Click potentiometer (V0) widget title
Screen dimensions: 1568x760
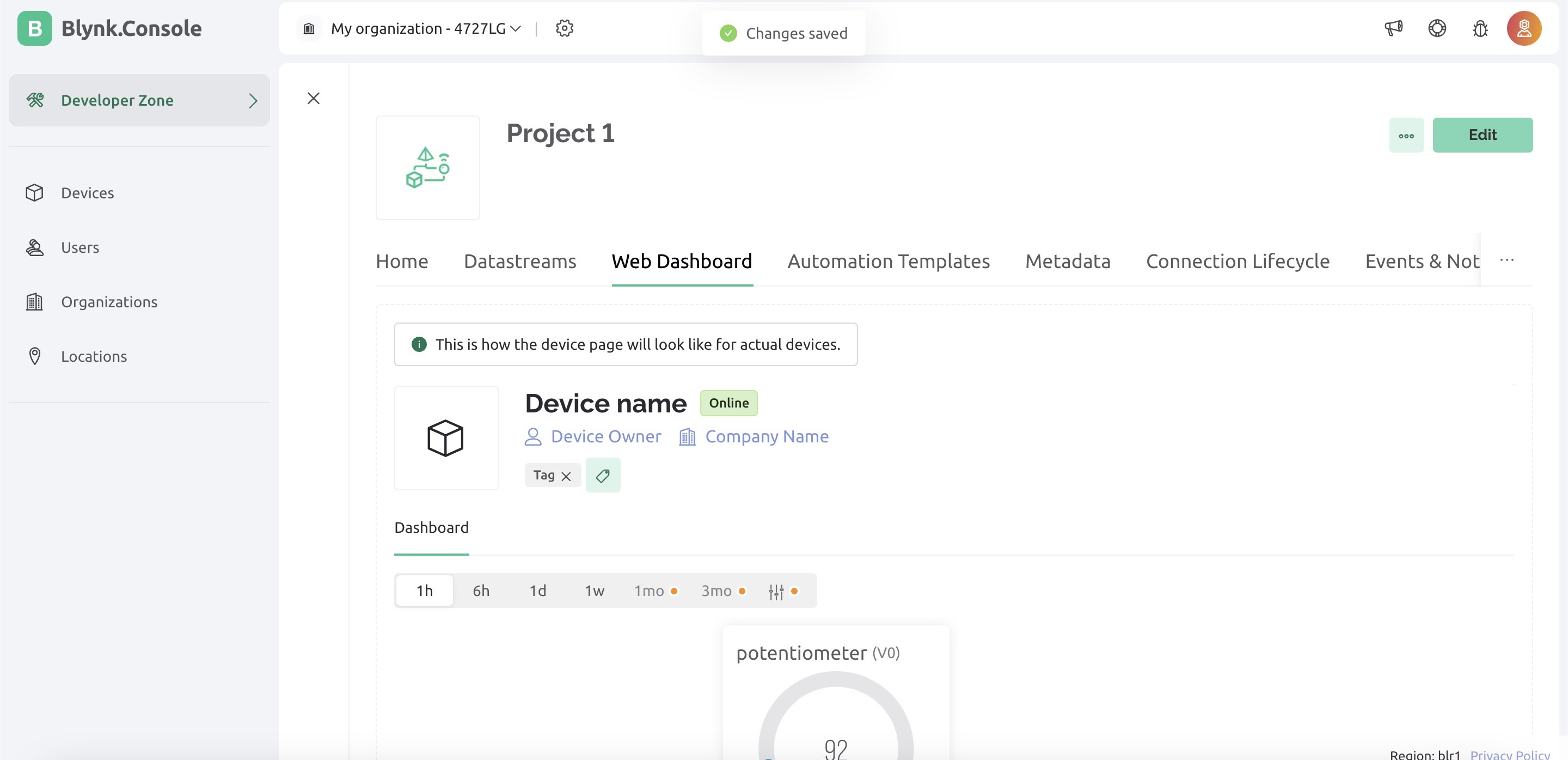point(817,653)
